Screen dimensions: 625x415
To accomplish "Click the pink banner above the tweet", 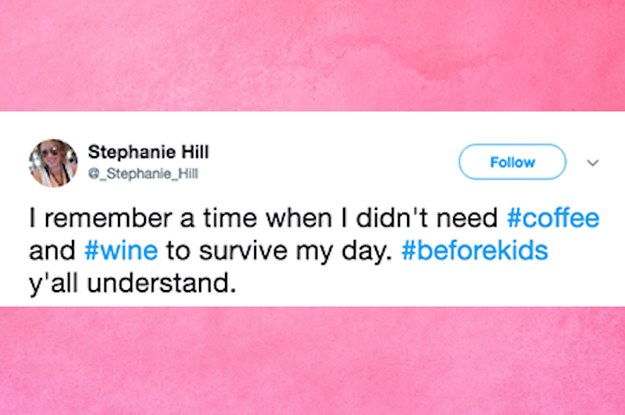I will click(312, 55).
